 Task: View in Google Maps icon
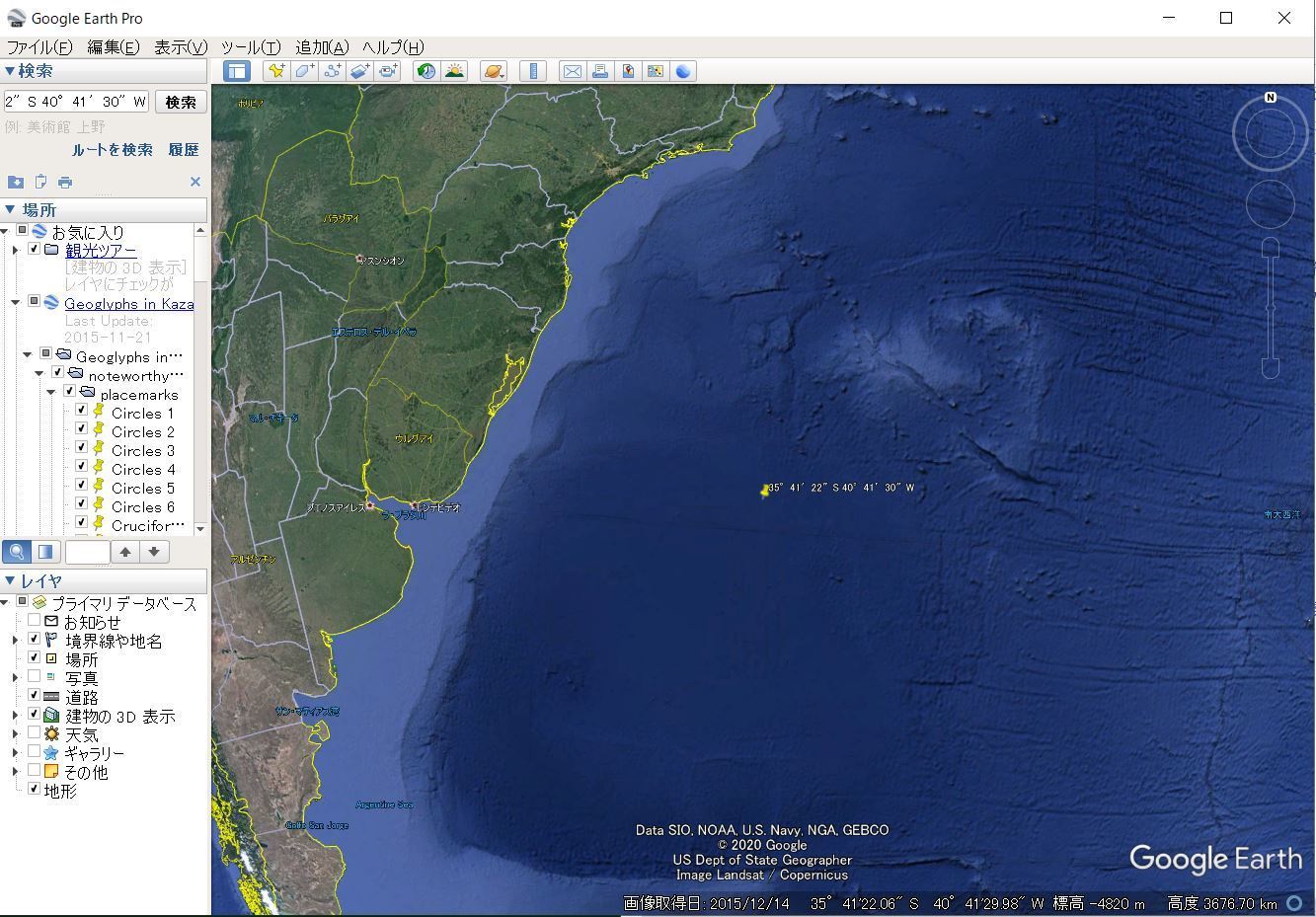pyautogui.click(x=656, y=71)
